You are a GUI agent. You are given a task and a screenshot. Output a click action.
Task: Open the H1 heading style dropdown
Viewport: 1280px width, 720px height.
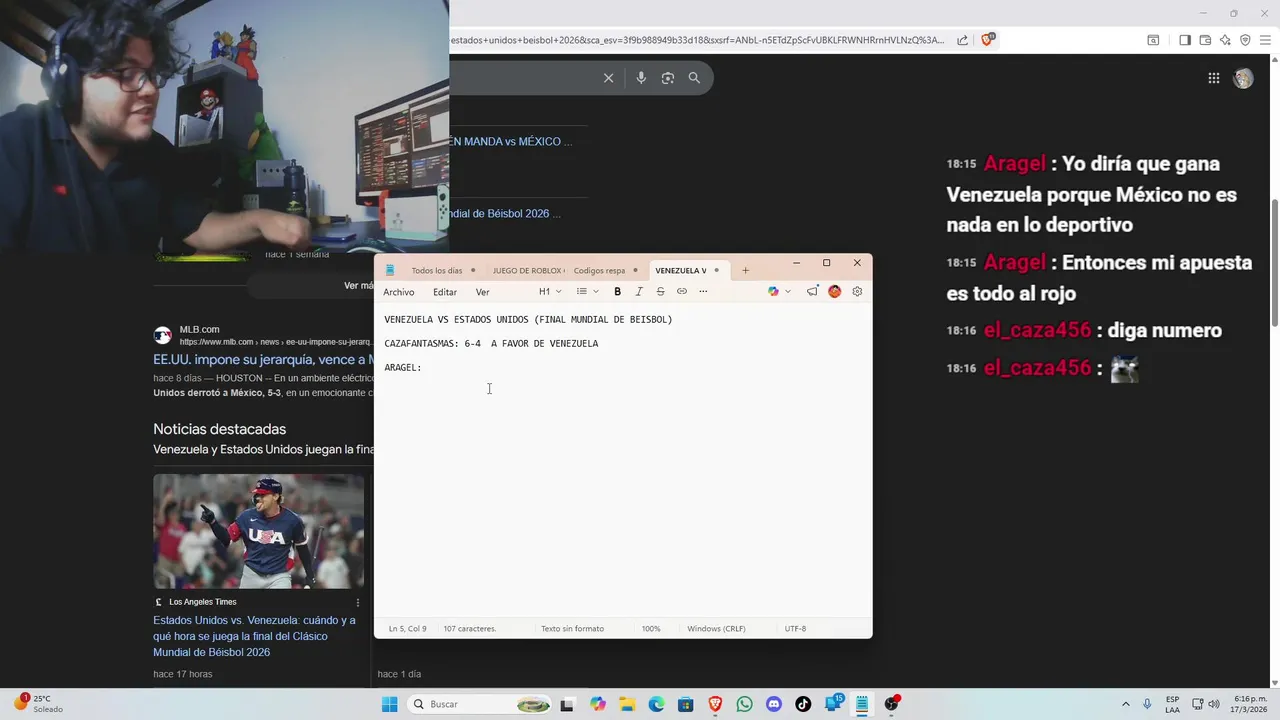pos(550,292)
